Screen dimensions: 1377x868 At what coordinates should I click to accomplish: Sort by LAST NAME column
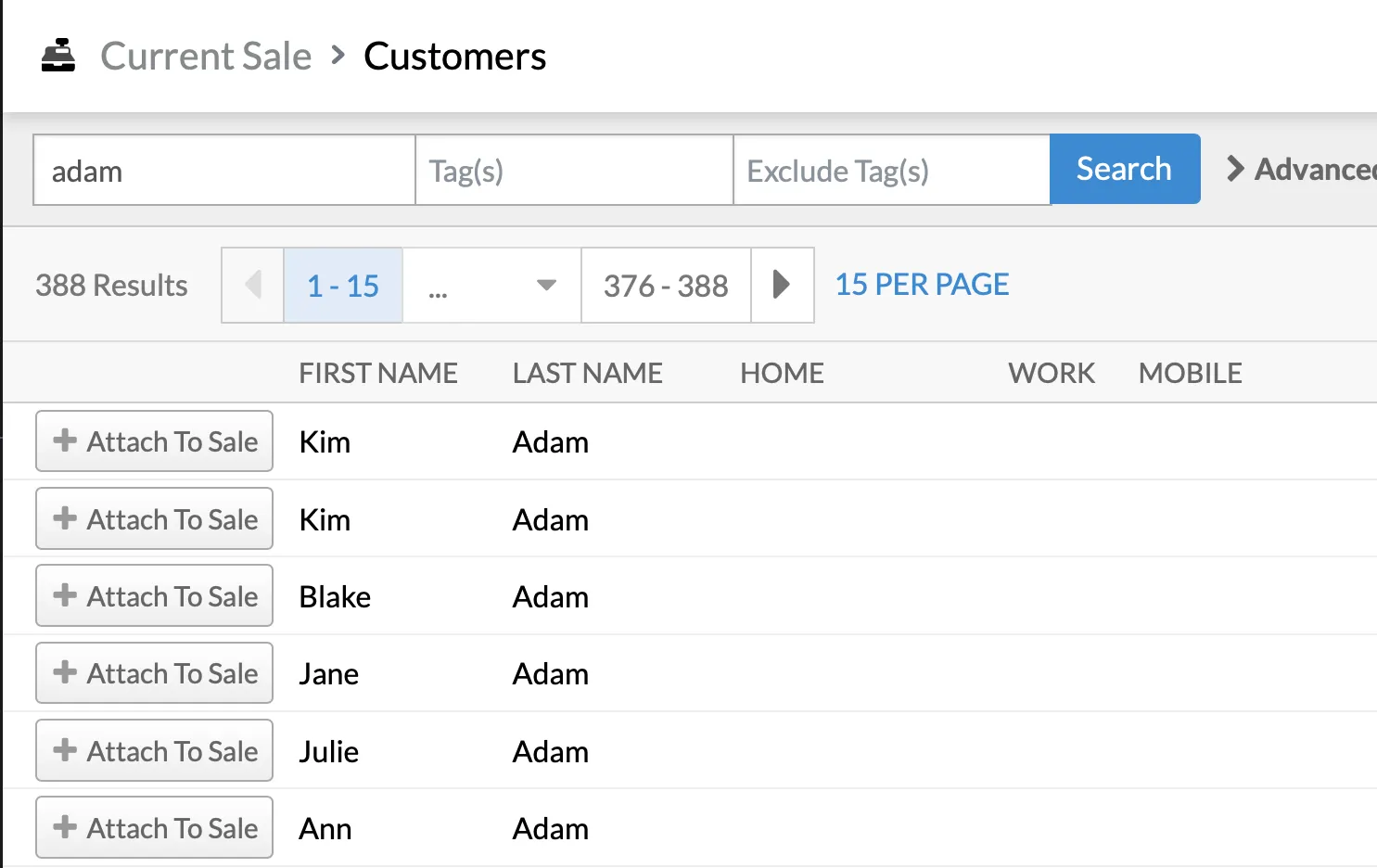588,373
